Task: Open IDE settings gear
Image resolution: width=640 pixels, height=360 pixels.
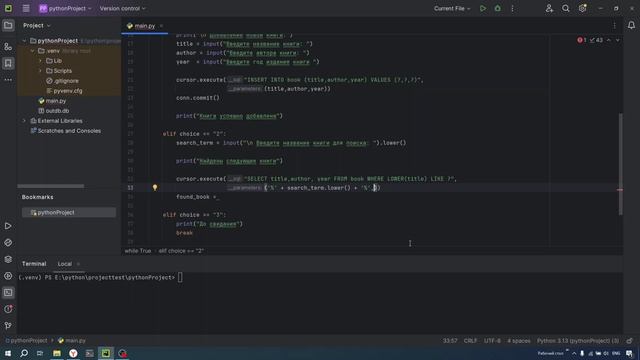Action: click(582, 8)
